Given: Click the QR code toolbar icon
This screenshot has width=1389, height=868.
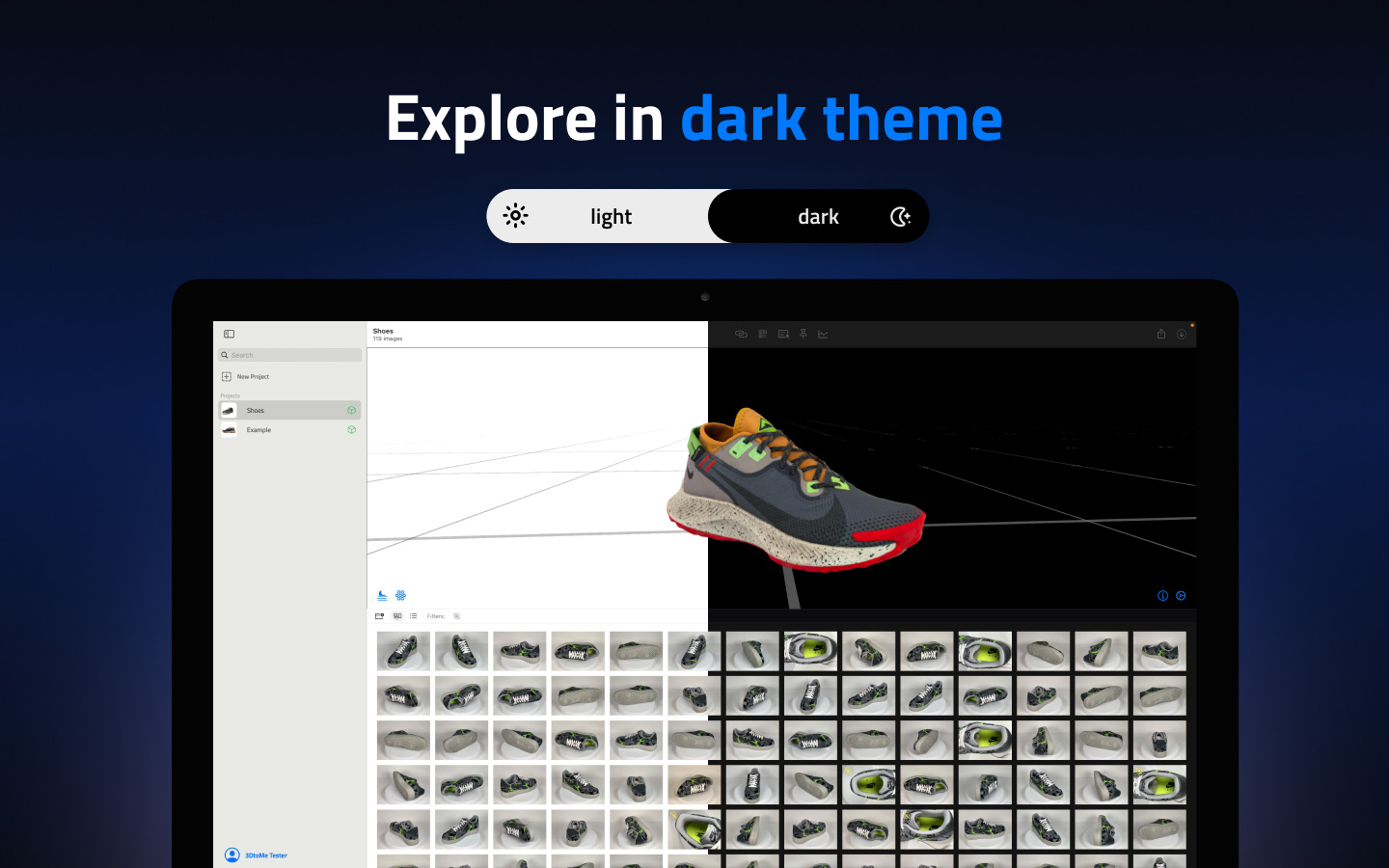Looking at the screenshot, I should 762,334.
